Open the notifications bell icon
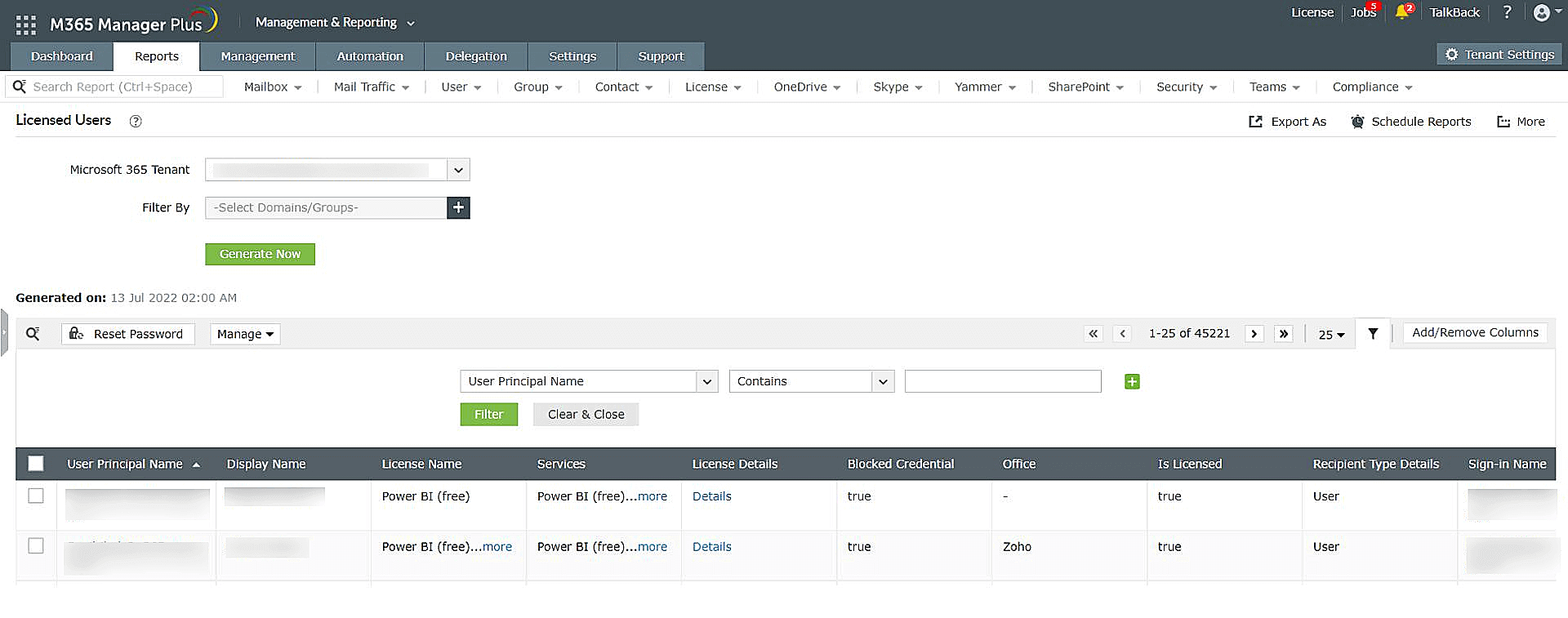This screenshot has width=1568, height=618. [x=1403, y=12]
